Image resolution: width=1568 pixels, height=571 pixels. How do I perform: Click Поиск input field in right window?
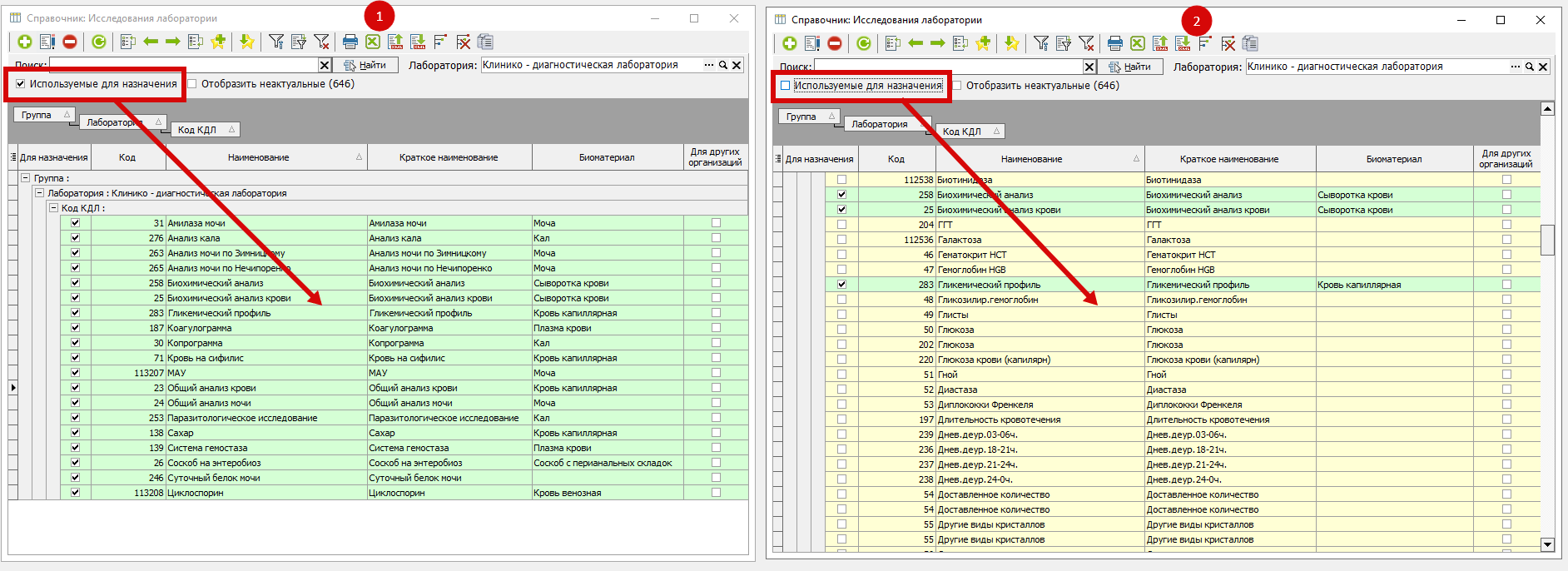pos(948,67)
